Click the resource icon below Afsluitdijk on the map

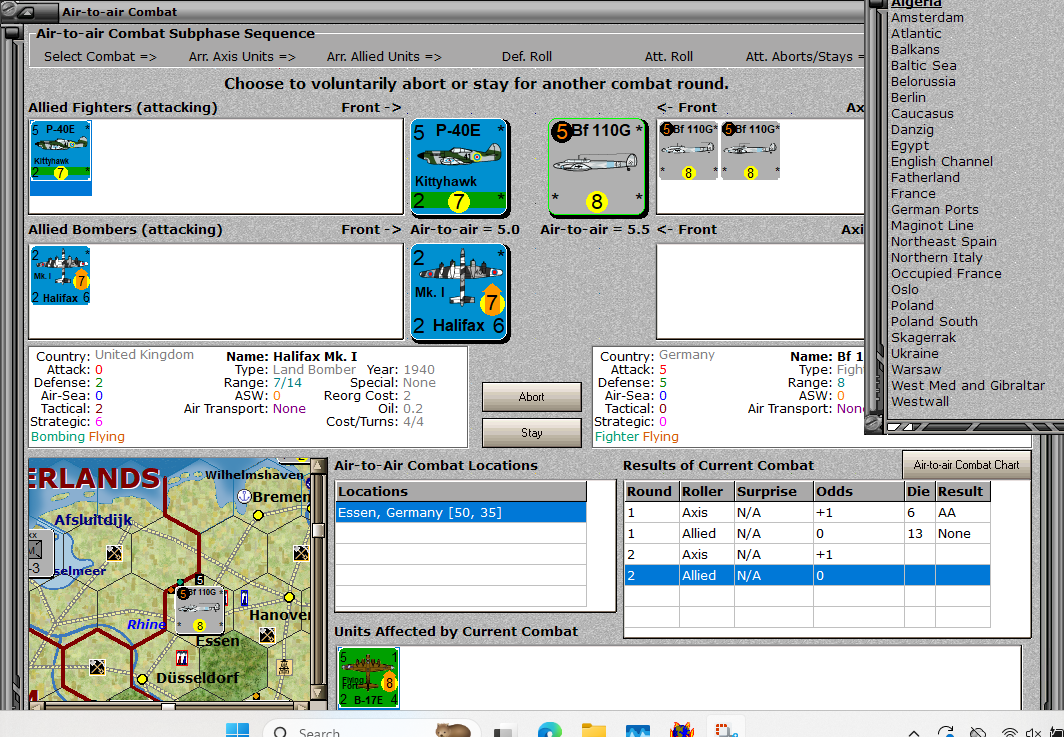(114, 554)
